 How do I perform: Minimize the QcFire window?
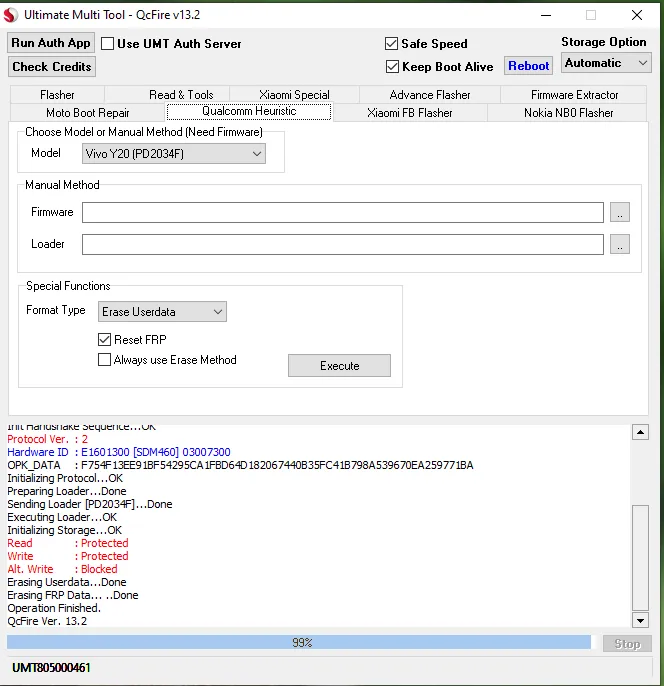pyautogui.click(x=545, y=15)
